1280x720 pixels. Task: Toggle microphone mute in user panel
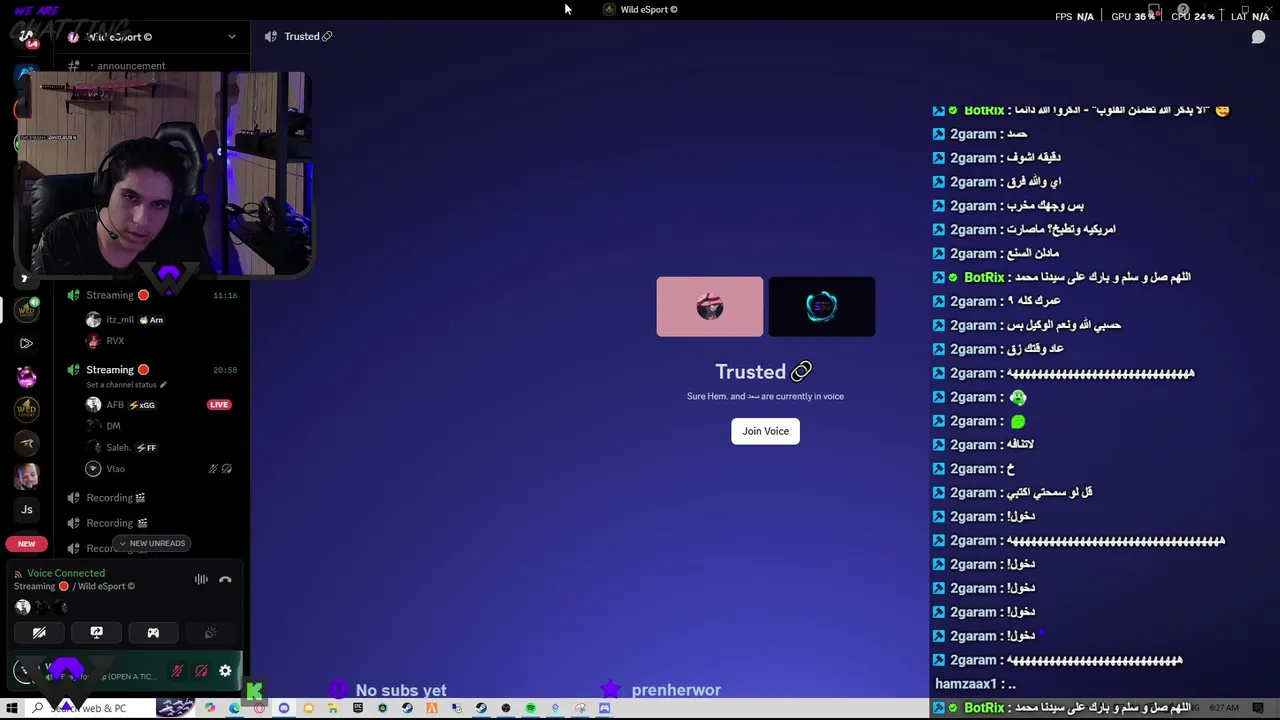tap(177, 671)
